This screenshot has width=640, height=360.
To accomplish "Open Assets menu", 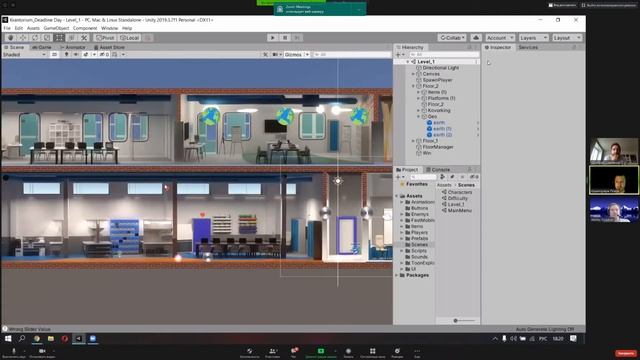I will pyautogui.click(x=33, y=29).
